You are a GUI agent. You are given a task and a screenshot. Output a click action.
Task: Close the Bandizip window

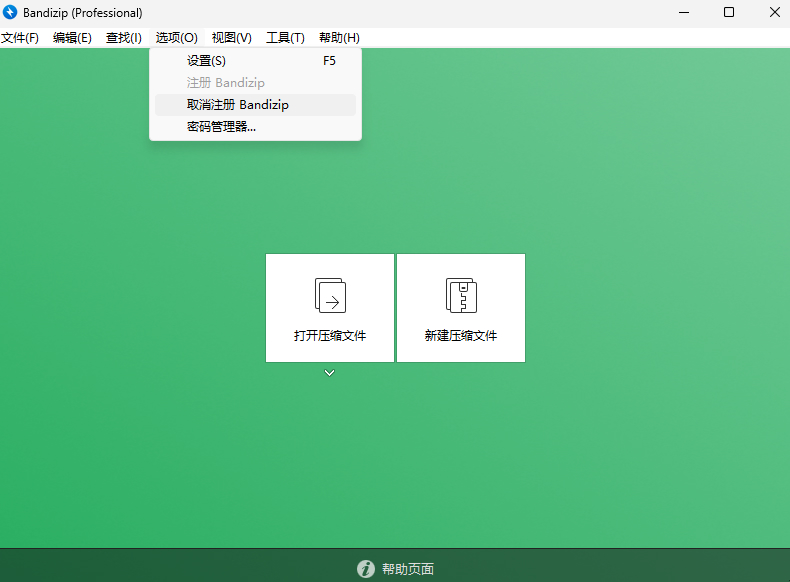(775, 13)
